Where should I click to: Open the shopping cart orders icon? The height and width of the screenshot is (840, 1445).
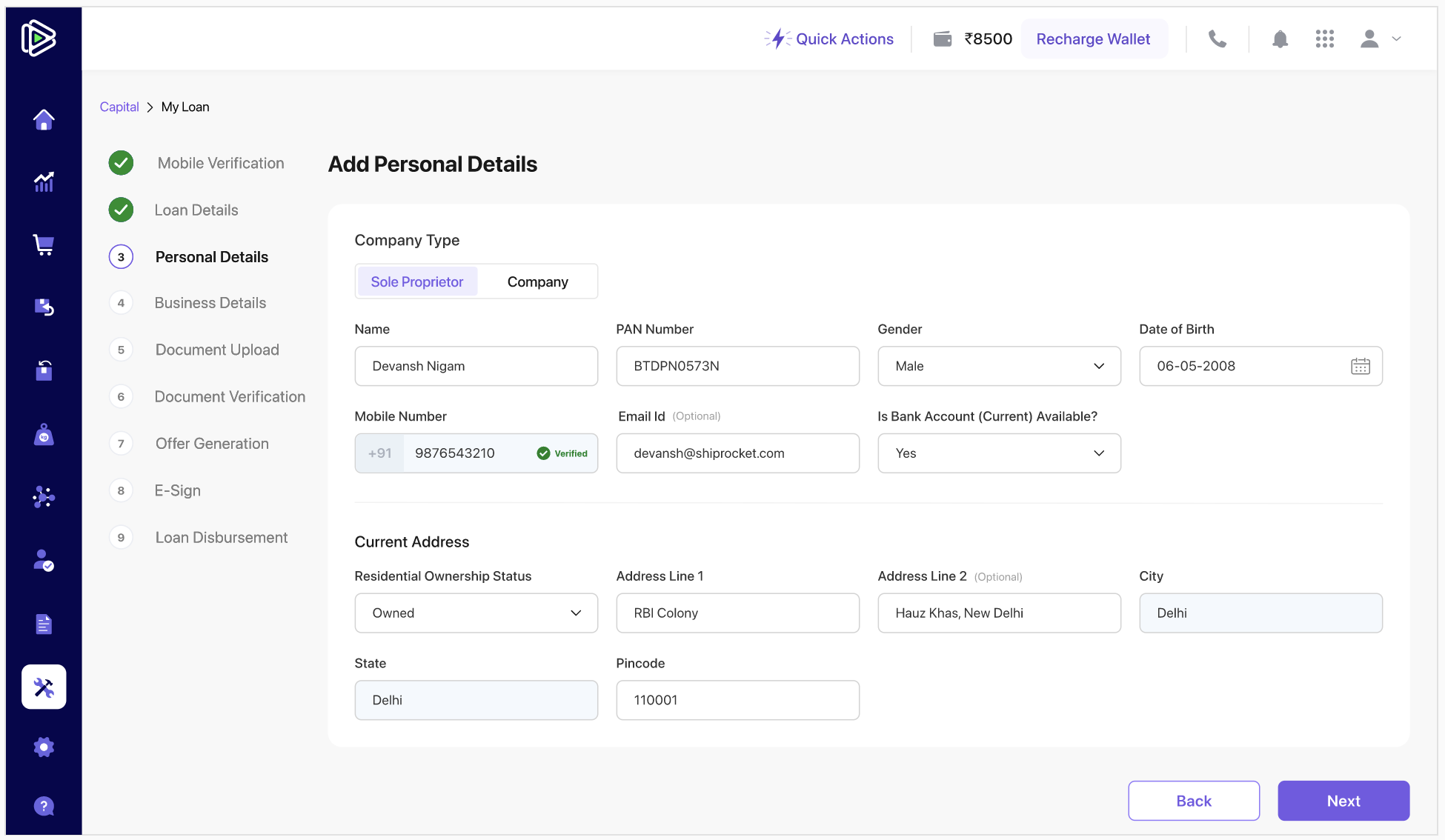[44, 244]
